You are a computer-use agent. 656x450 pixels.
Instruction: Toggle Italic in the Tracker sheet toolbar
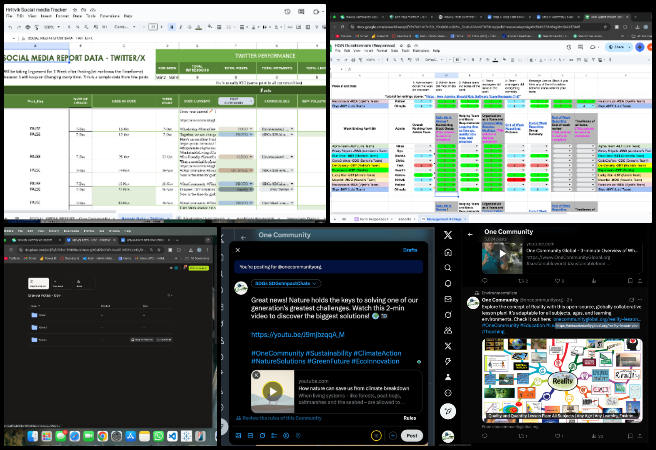click(x=181, y=27)
